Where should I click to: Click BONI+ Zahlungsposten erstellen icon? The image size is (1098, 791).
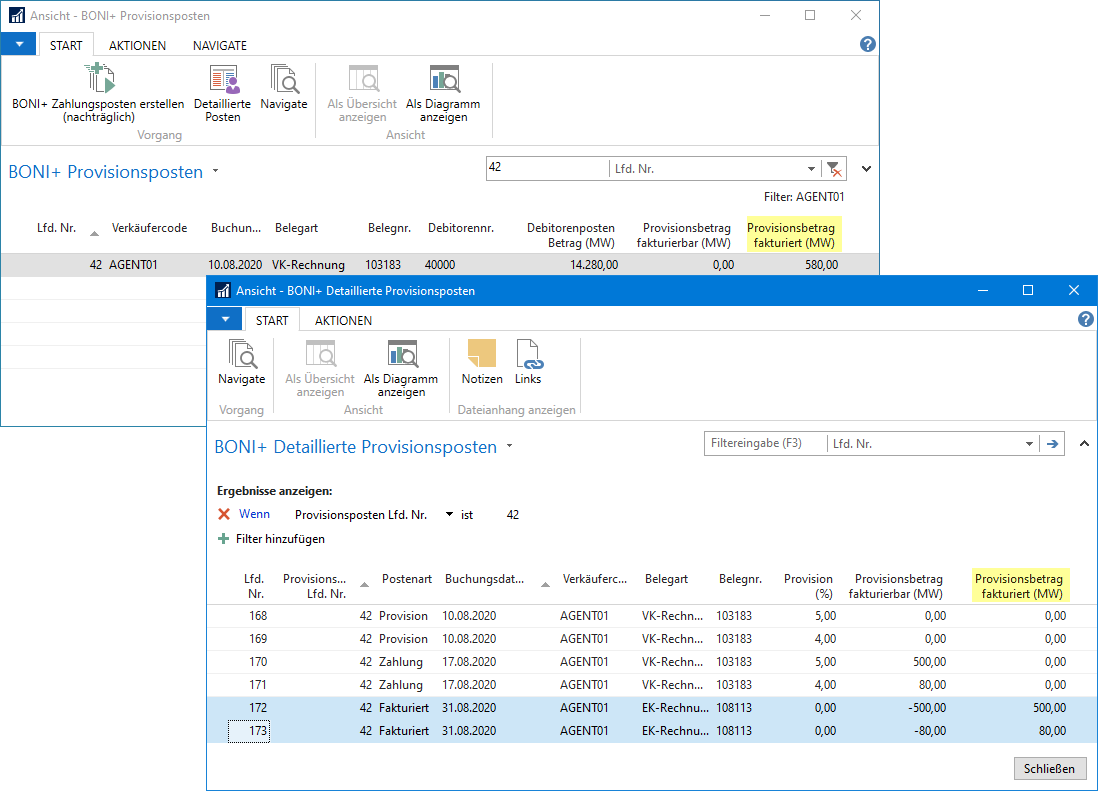[98, 79]
